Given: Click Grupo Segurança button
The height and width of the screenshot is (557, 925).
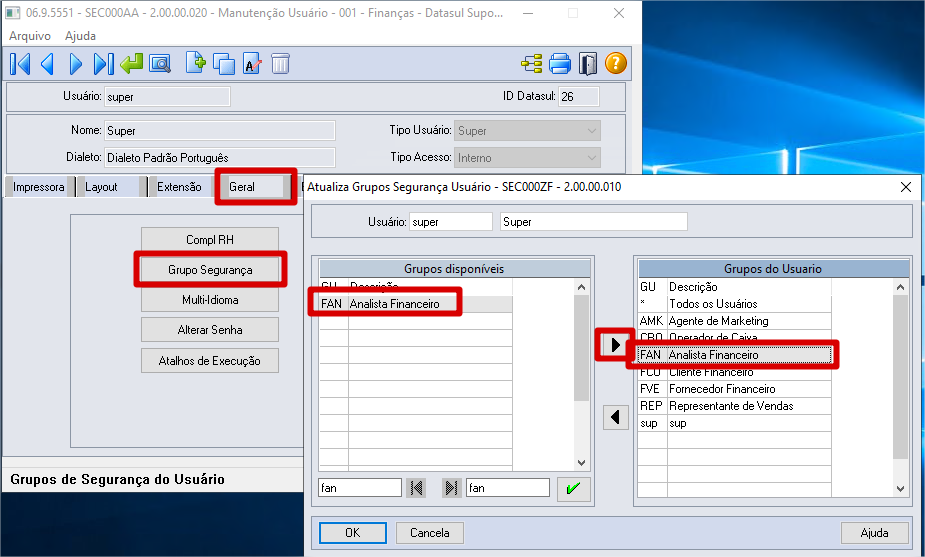Looking at the screenshot, I should tap(210, 270).
